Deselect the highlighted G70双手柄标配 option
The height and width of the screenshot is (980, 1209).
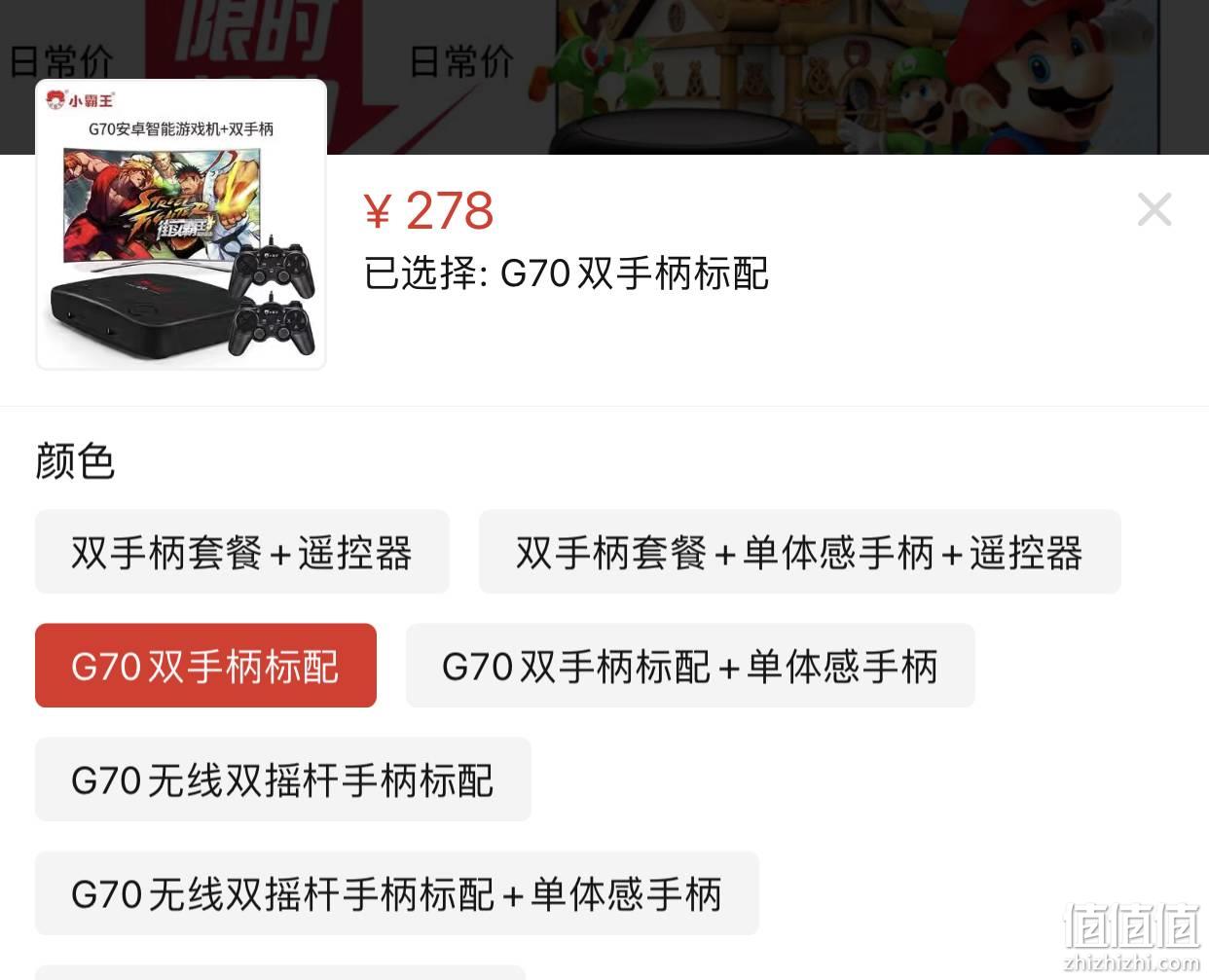tap(205, 666)
